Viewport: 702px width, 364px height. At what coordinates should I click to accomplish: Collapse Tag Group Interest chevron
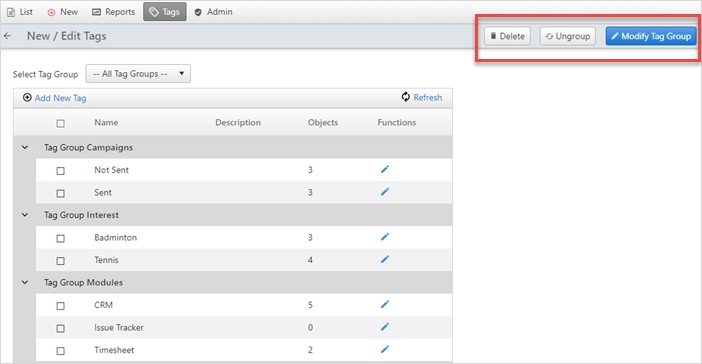click(x=25, y=215)
